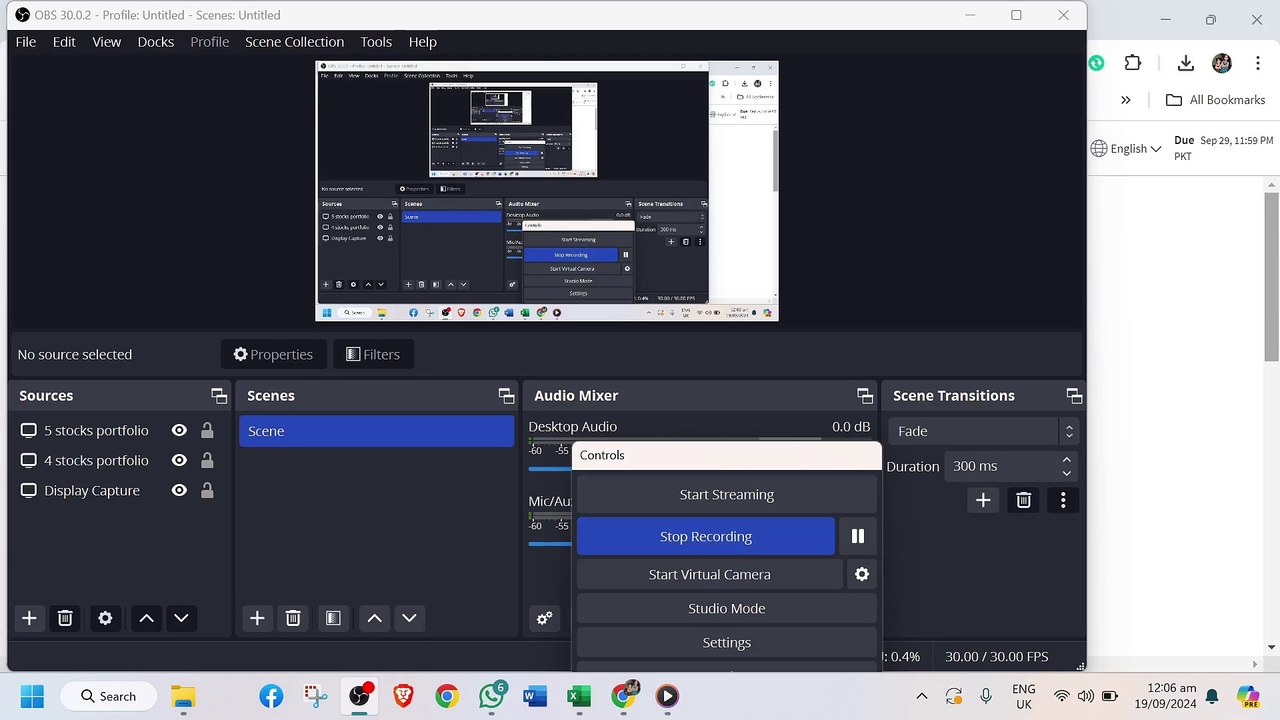Undock the Scene Transitions panel

pos(1074,396)
